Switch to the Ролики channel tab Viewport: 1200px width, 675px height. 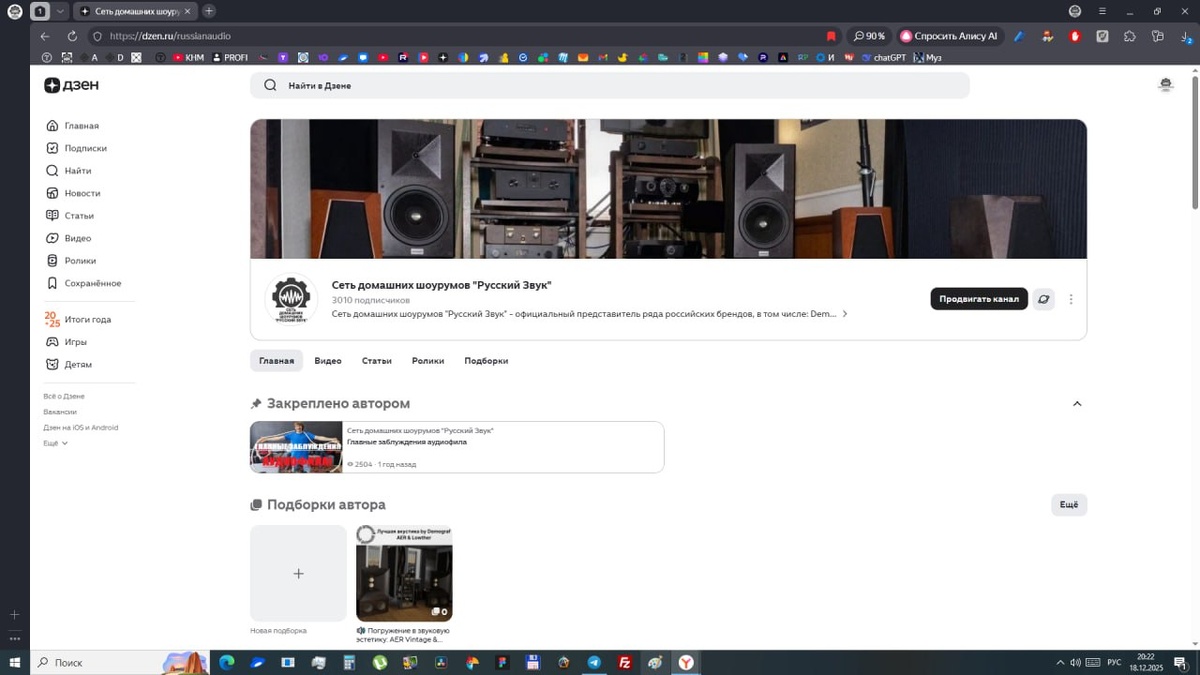pyautogui.click(x=428, y=361)
